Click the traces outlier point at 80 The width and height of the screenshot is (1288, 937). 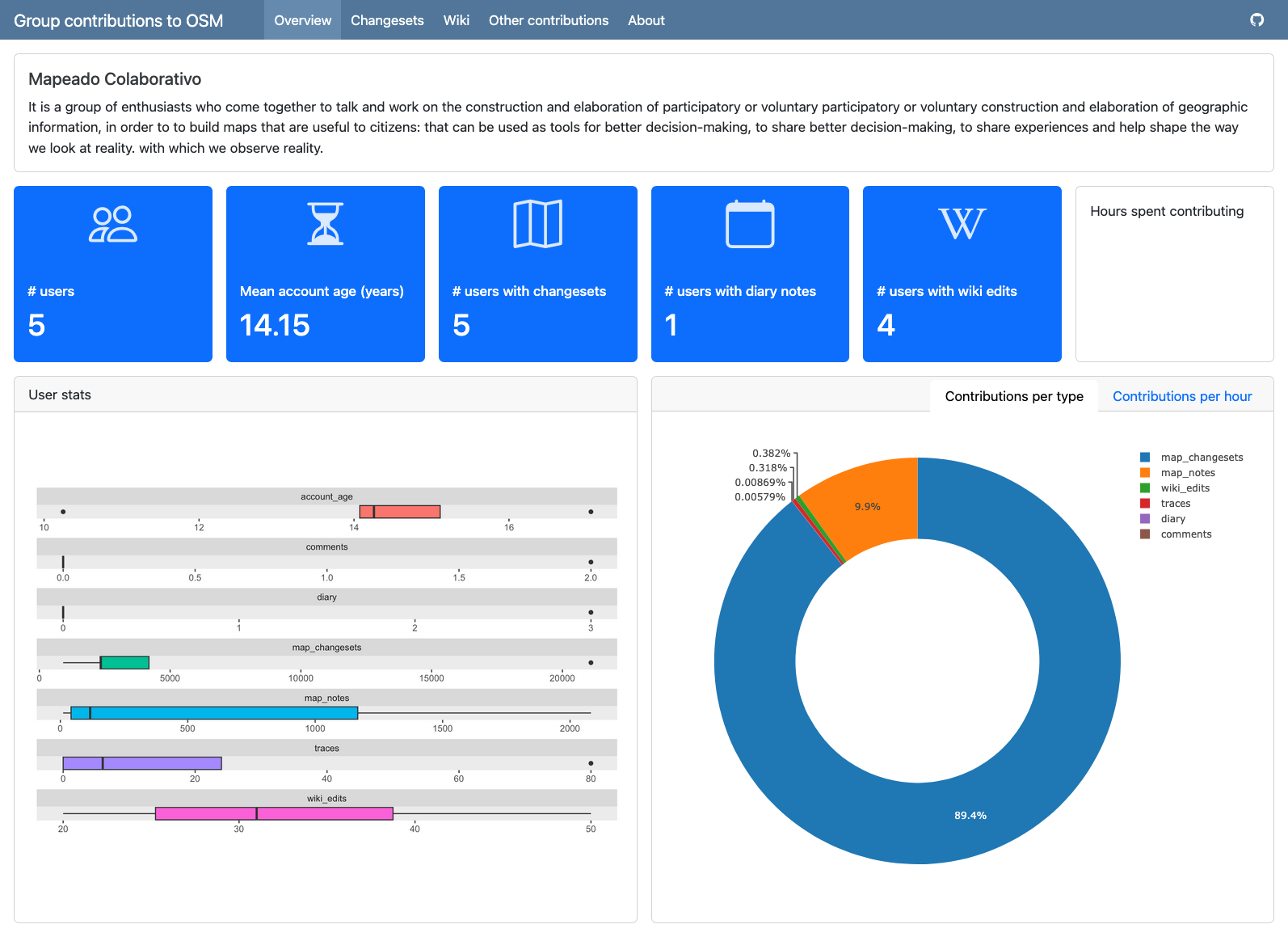pyautogui.click(x=591, y=763)
